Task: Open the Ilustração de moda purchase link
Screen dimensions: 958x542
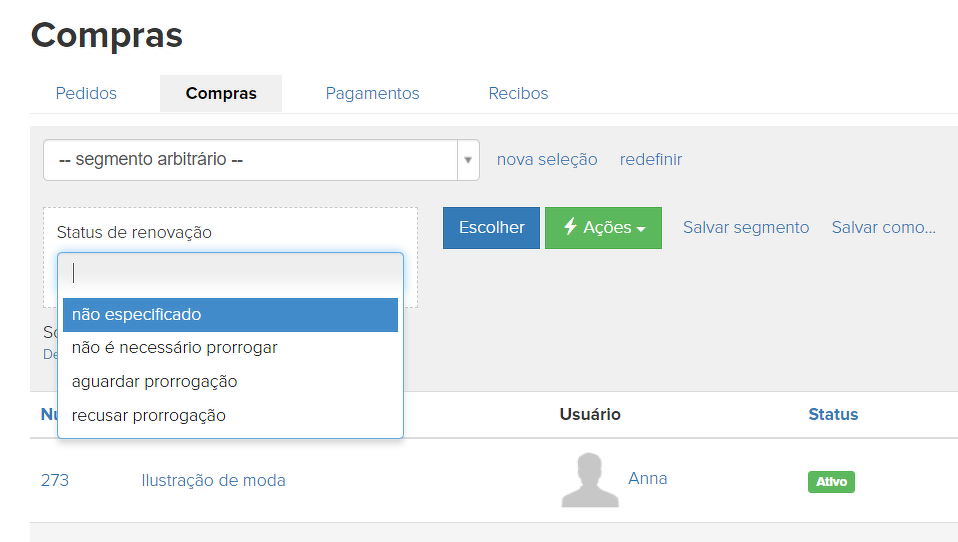Action: coord(213,480)
